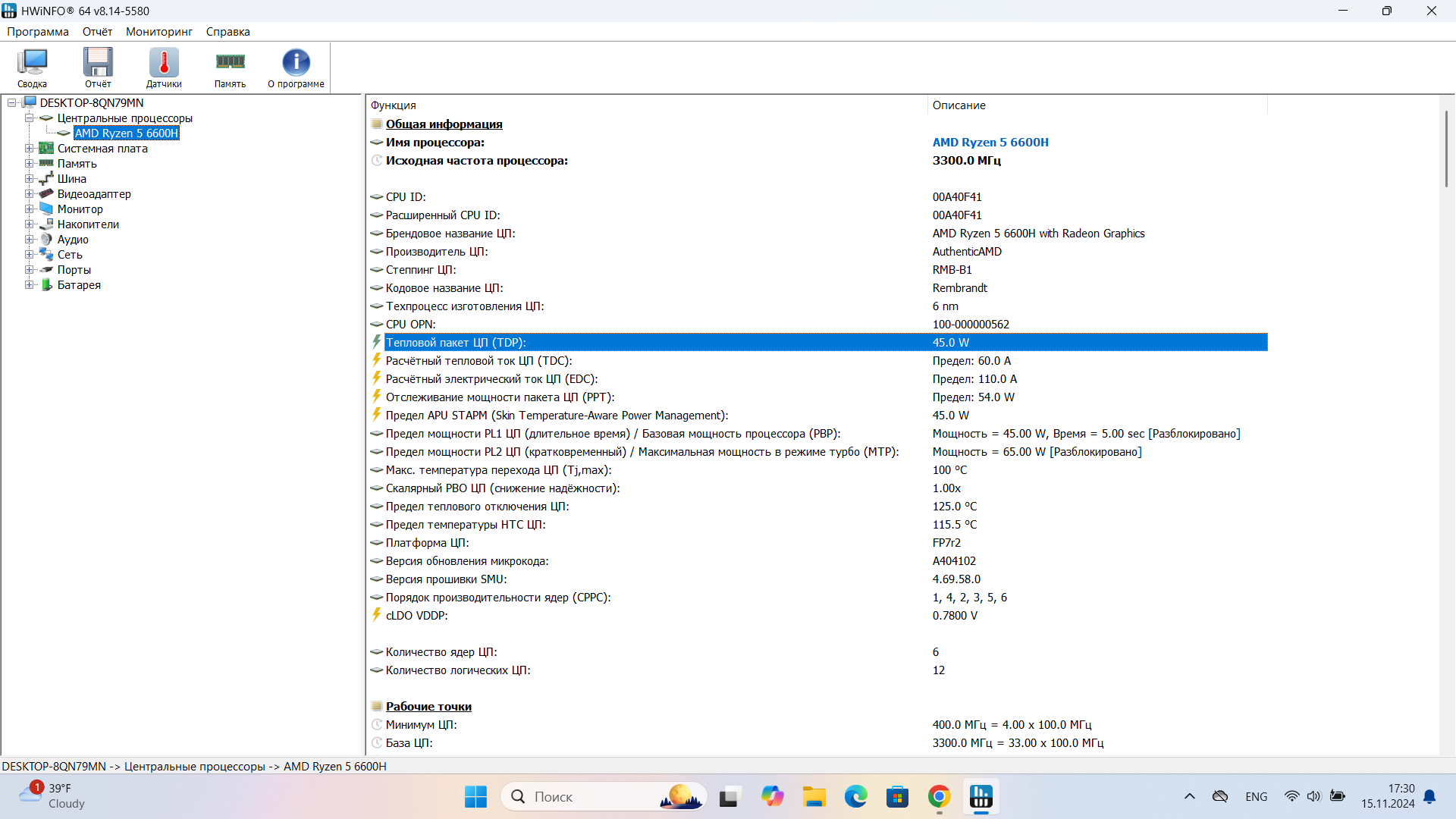Click the Аудио speaker icon in tree
This screenshot has width=1456, height=819.
point(46,240)
